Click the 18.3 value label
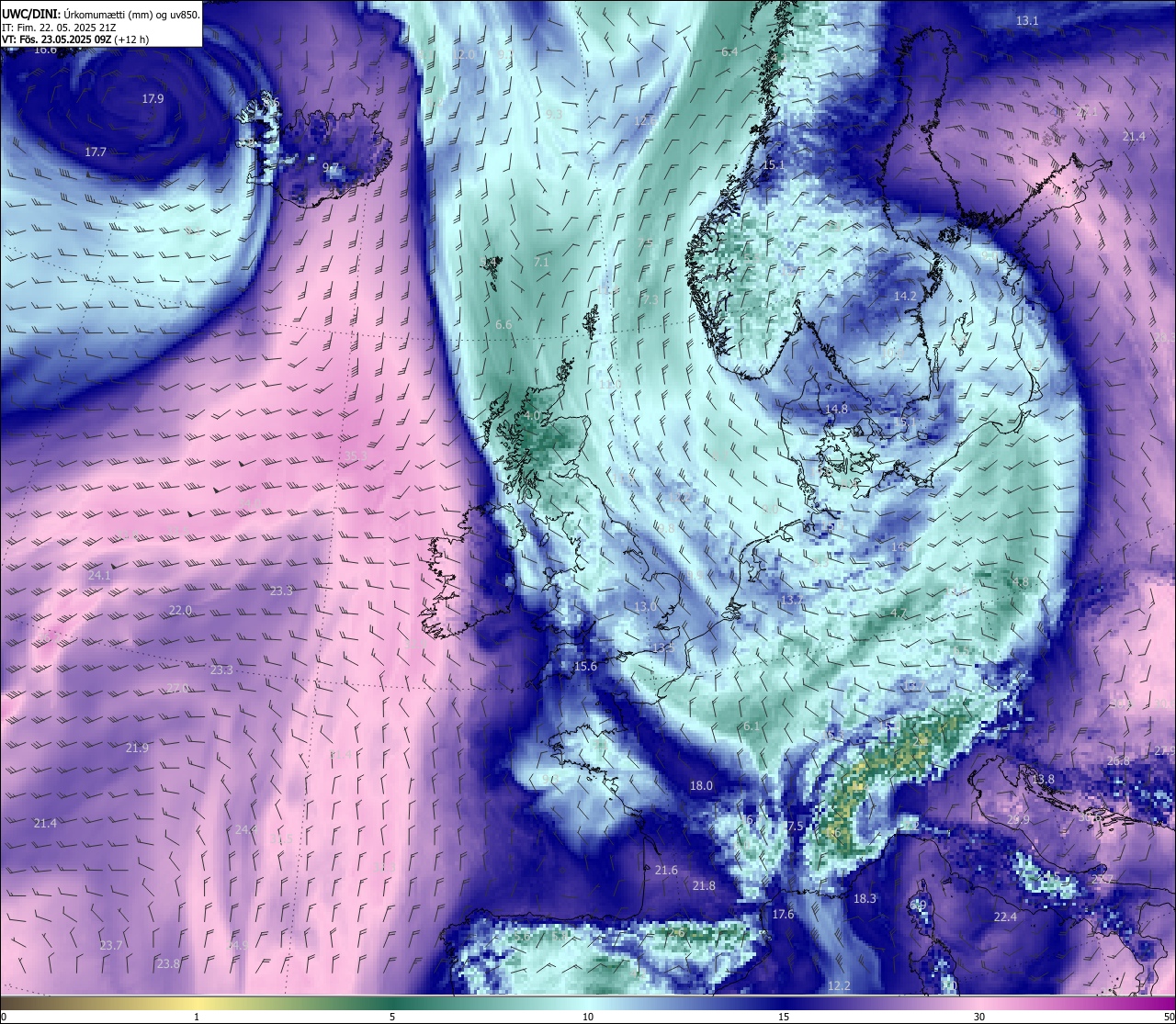This screenshot has height=1024, width=1176. pos(865,899)
